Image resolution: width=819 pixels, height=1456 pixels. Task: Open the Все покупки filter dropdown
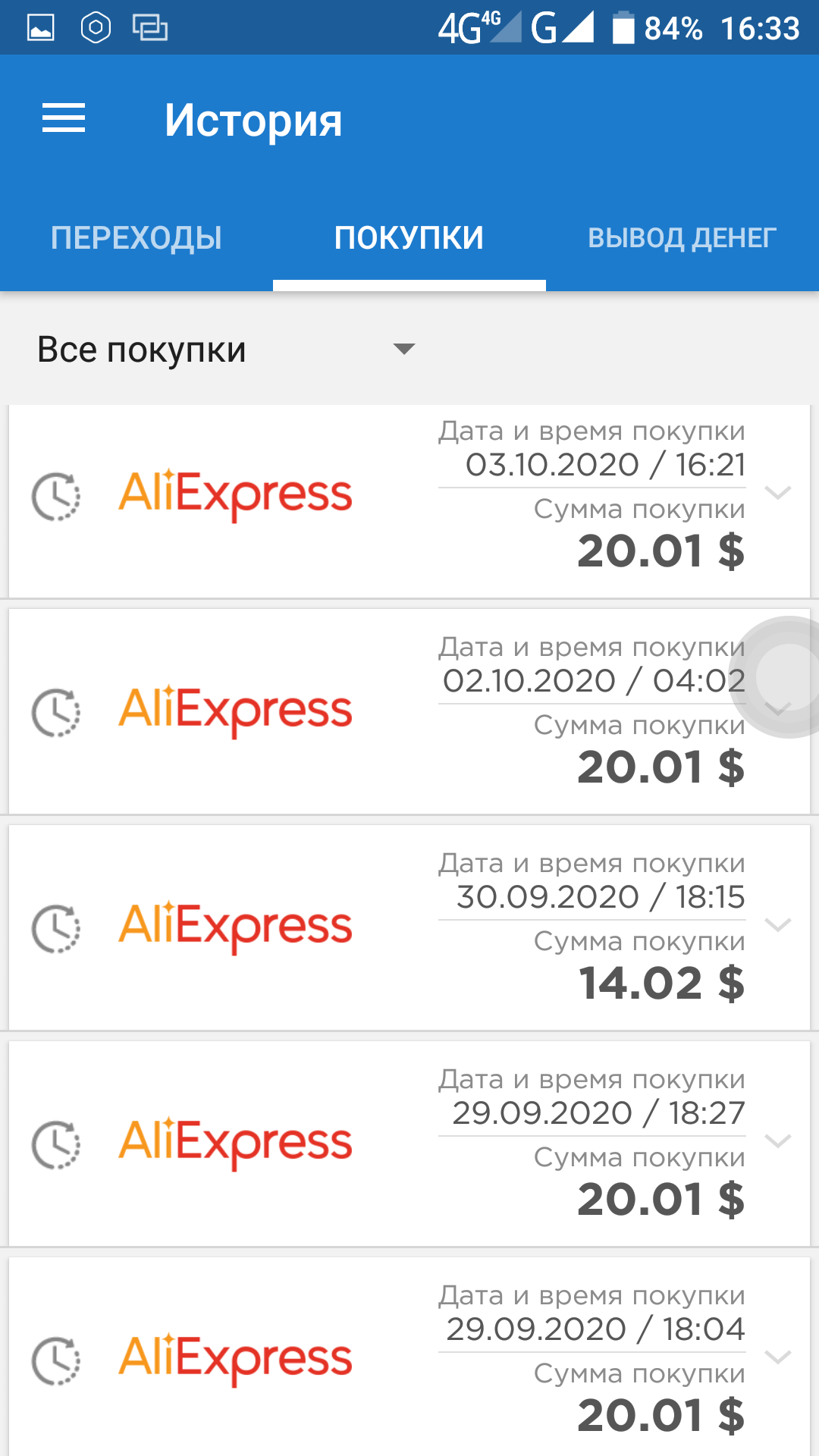tap(226, 350)
